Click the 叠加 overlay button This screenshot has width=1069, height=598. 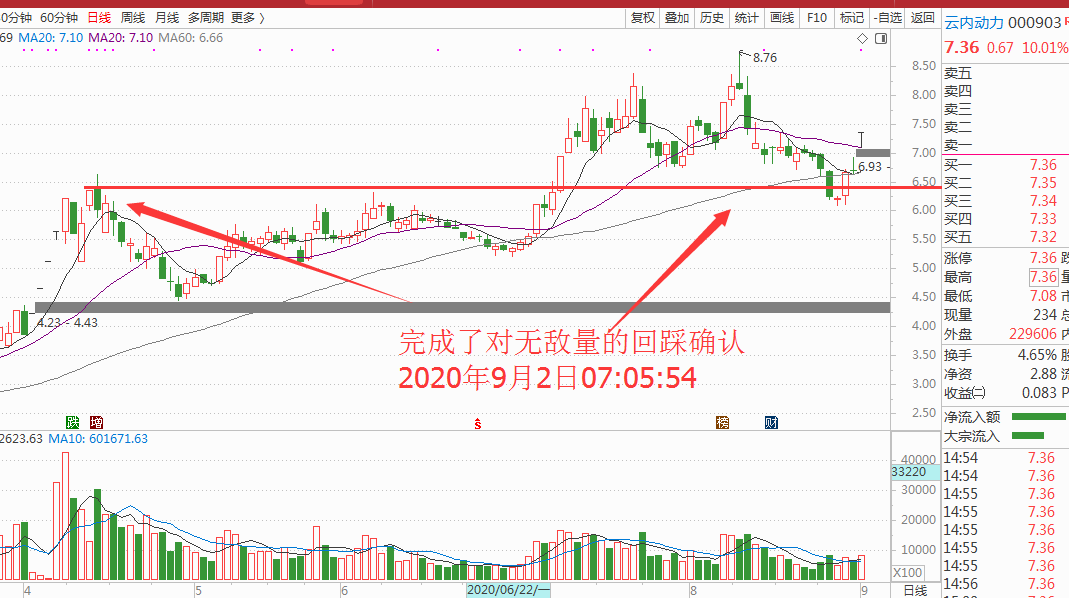point(677,18)
